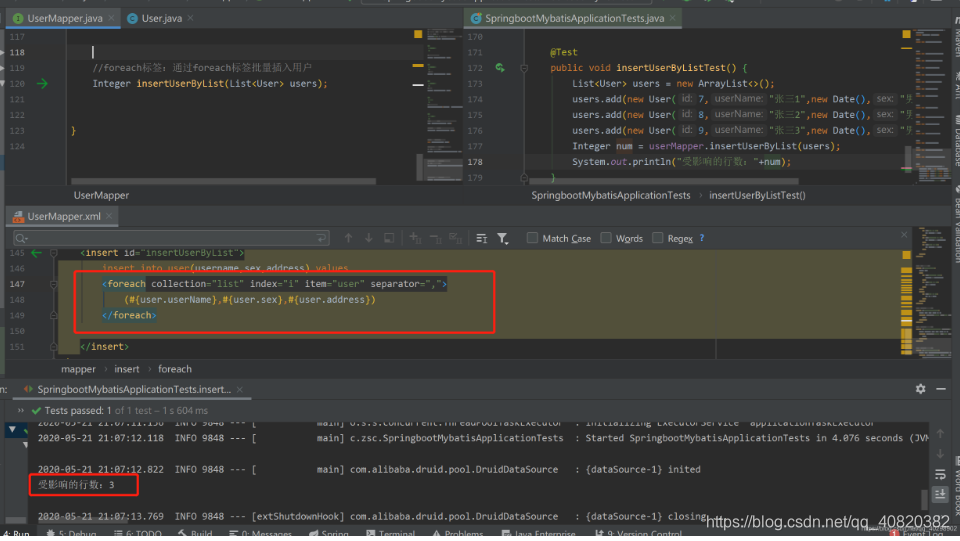The width and height of the screenshot is (960, 541).
Task: Click the inspection indicator in UserMapper.xml
Action: point(906,255)
